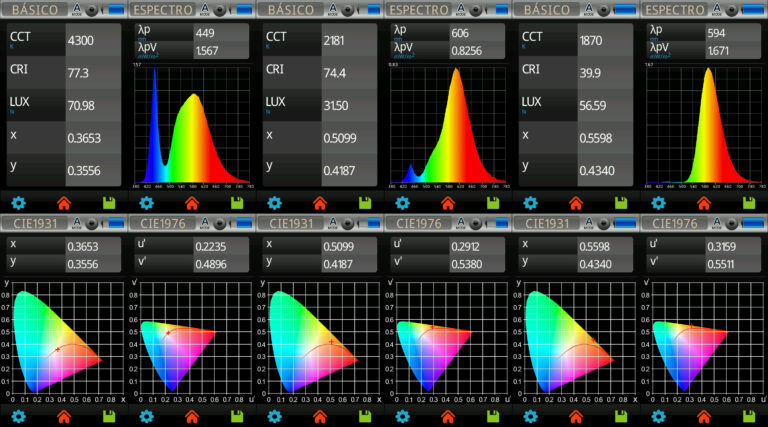Toggle the A mode icon in the CCT 4300 panel
Image resolution: width=768 pixels, height=427 pixels.
coord(77,10)
